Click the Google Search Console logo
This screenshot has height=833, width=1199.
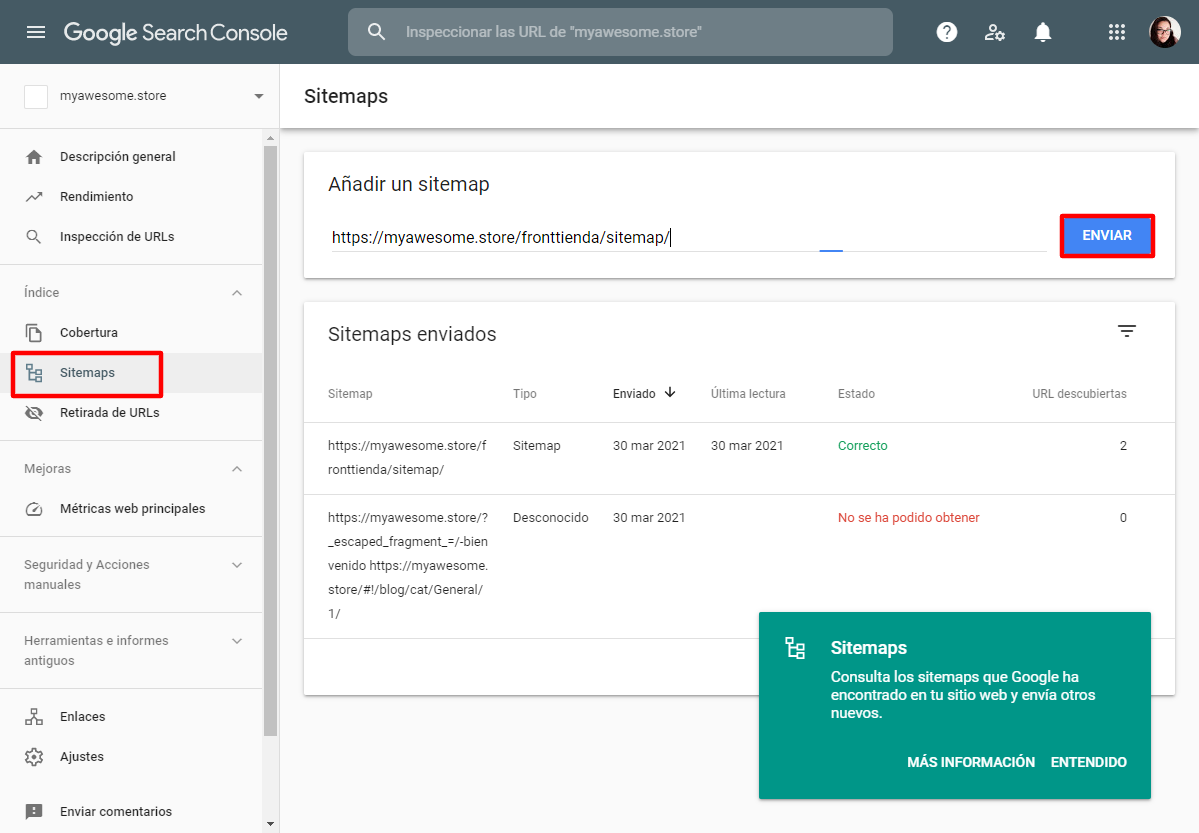(175, 32)
